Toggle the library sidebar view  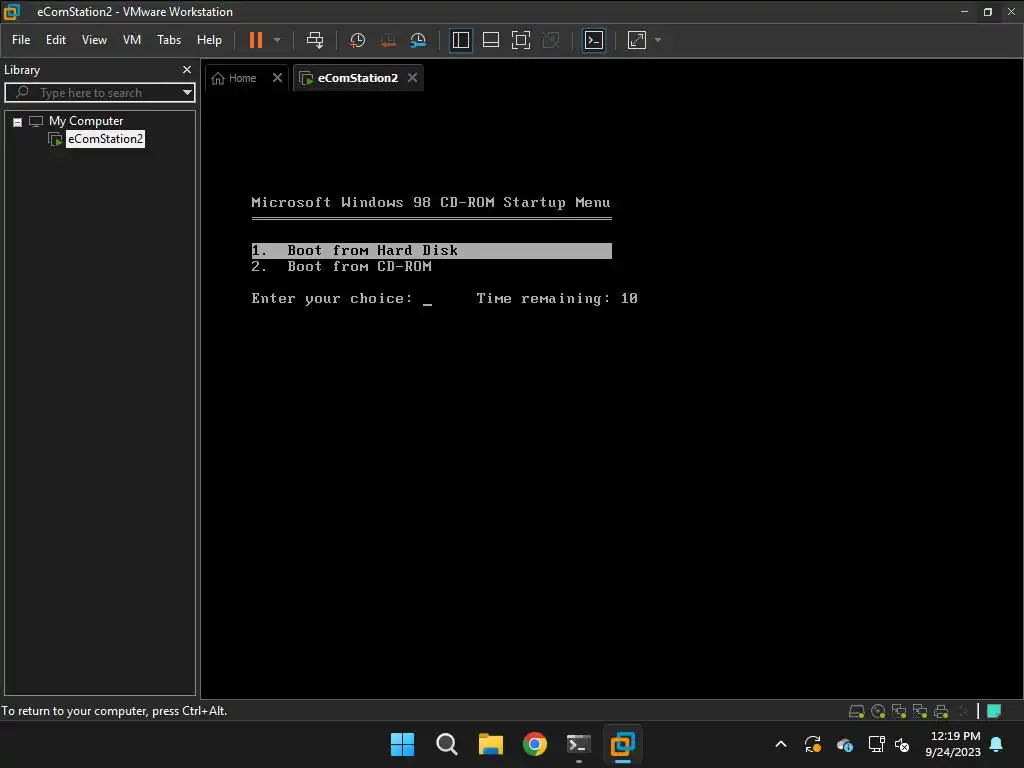coord(461,40)
